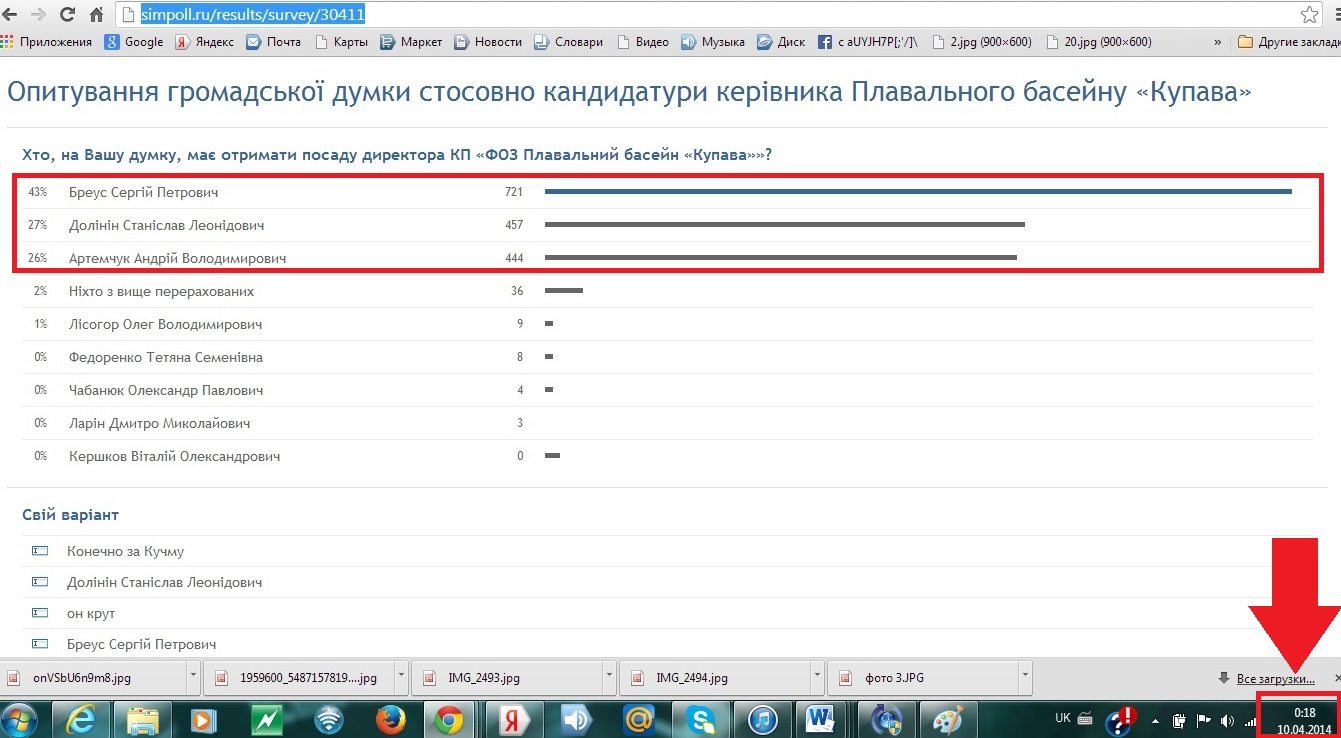Open Microsoft Word from the taskbar
This screenshot has height=738, width=1341.
[823, 719]
